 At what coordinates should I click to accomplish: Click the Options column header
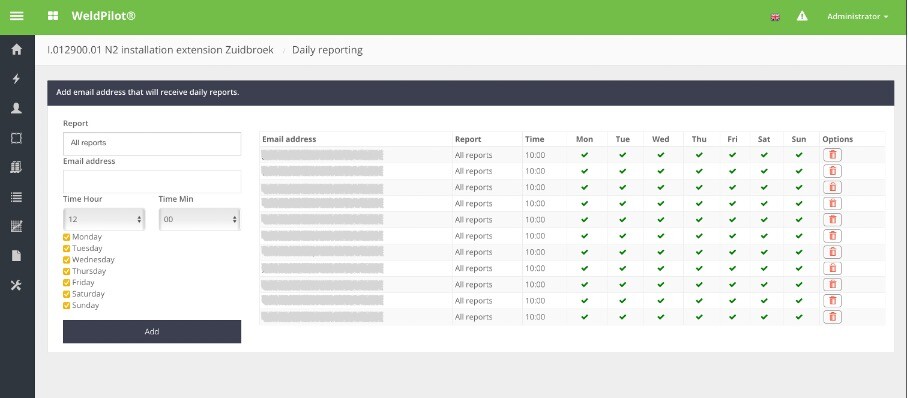pyautogui.click(x=837, y=139)
